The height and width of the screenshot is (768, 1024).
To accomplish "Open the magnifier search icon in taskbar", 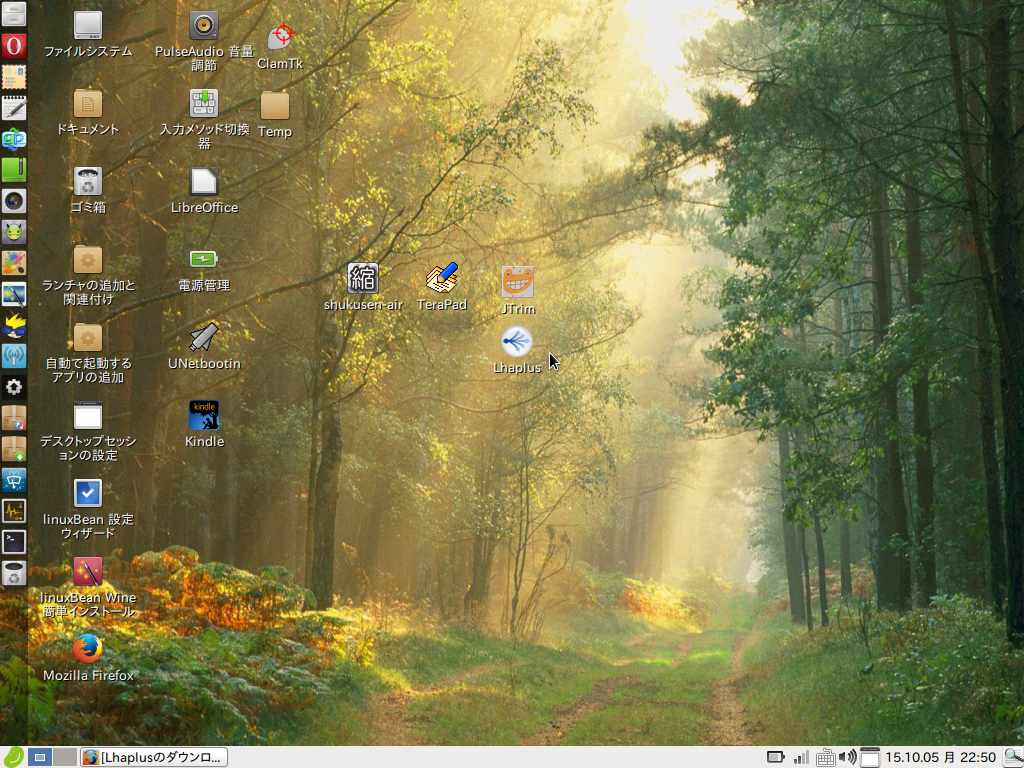I will pos(1013,758).
